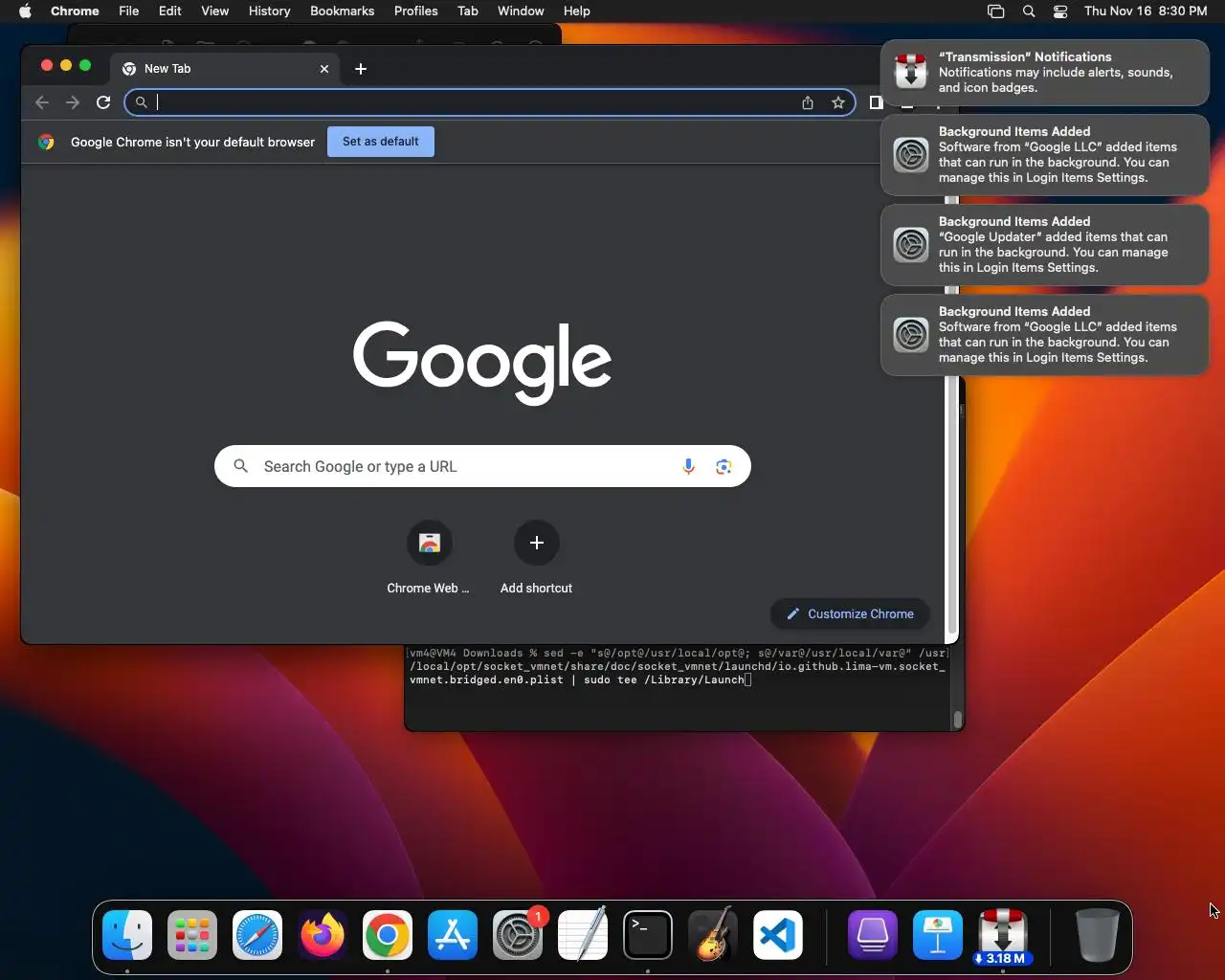The image size is (1225, 980).
Task: Open the Tab menu
Action: tap(468, 11)
